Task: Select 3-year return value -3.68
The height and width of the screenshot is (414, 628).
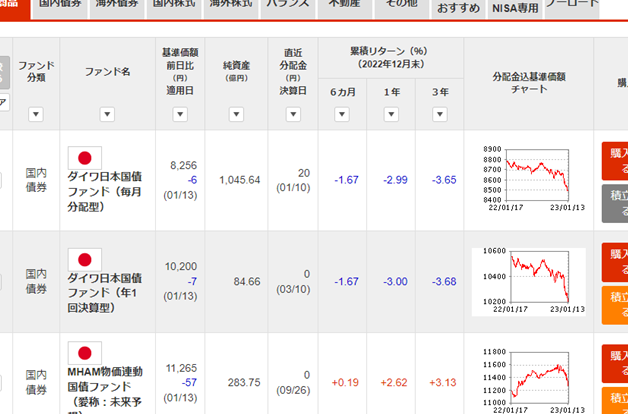Action: pyautogui.click(x=444, y=281)
